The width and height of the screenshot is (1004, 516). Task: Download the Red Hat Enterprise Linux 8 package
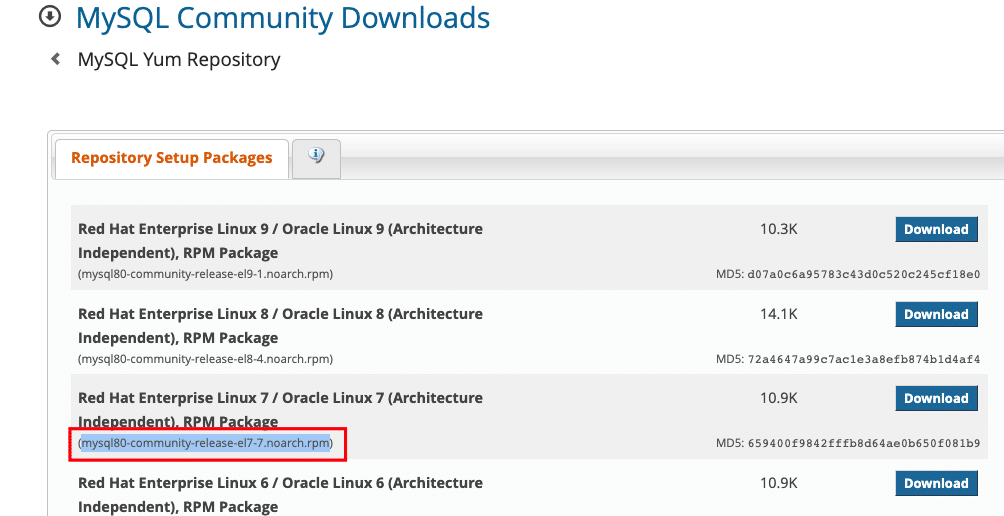point(936,314)
